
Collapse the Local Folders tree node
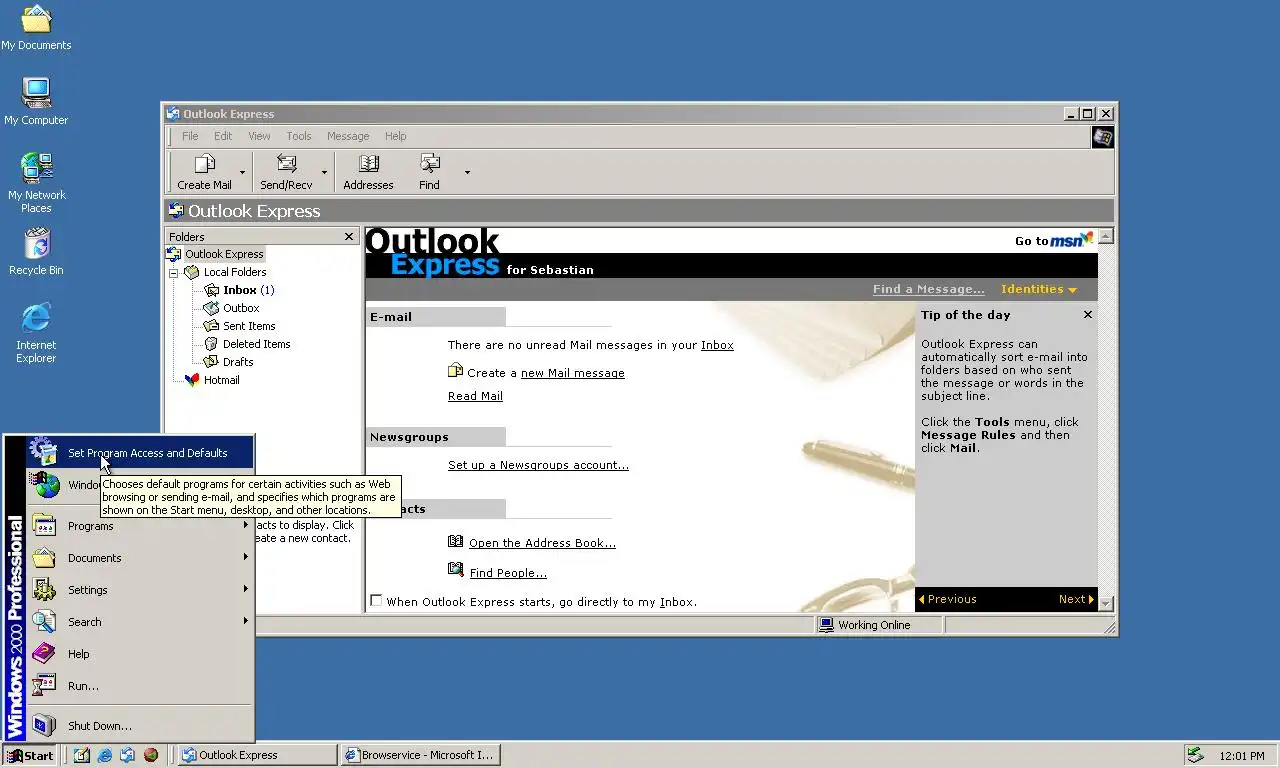pyautogui.click(x=173, y=272)
